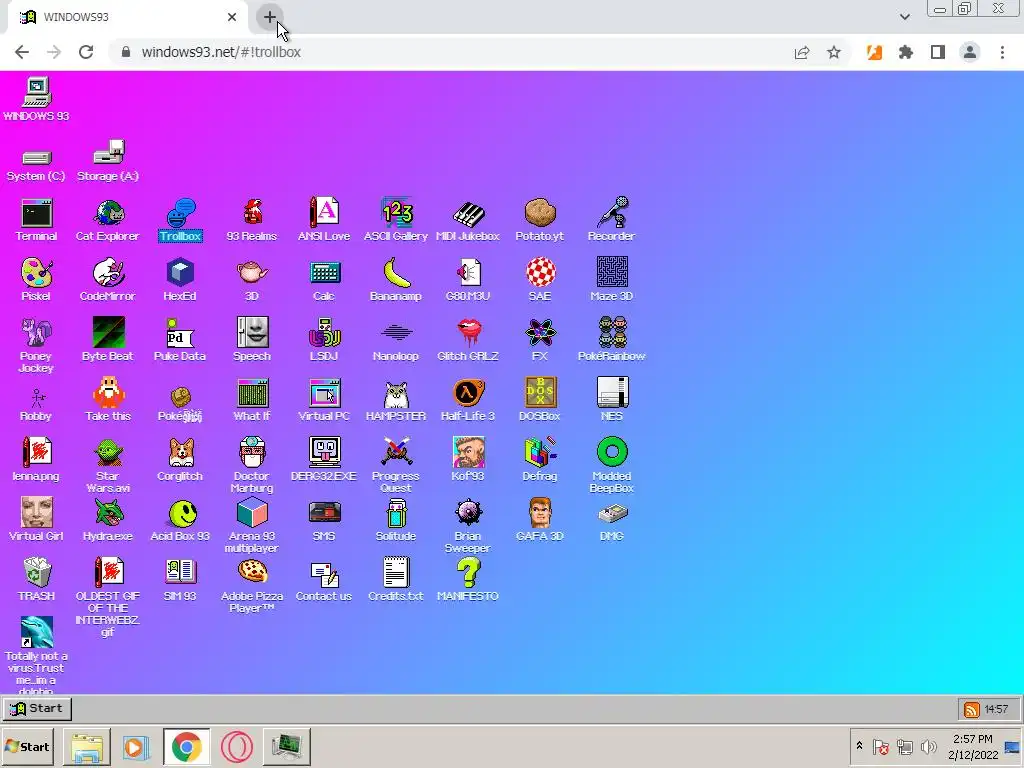Launch Cat Explorer icon
Image resolution: width=1024 pixels, height=768 pixels.
click(x=108, y=220)
